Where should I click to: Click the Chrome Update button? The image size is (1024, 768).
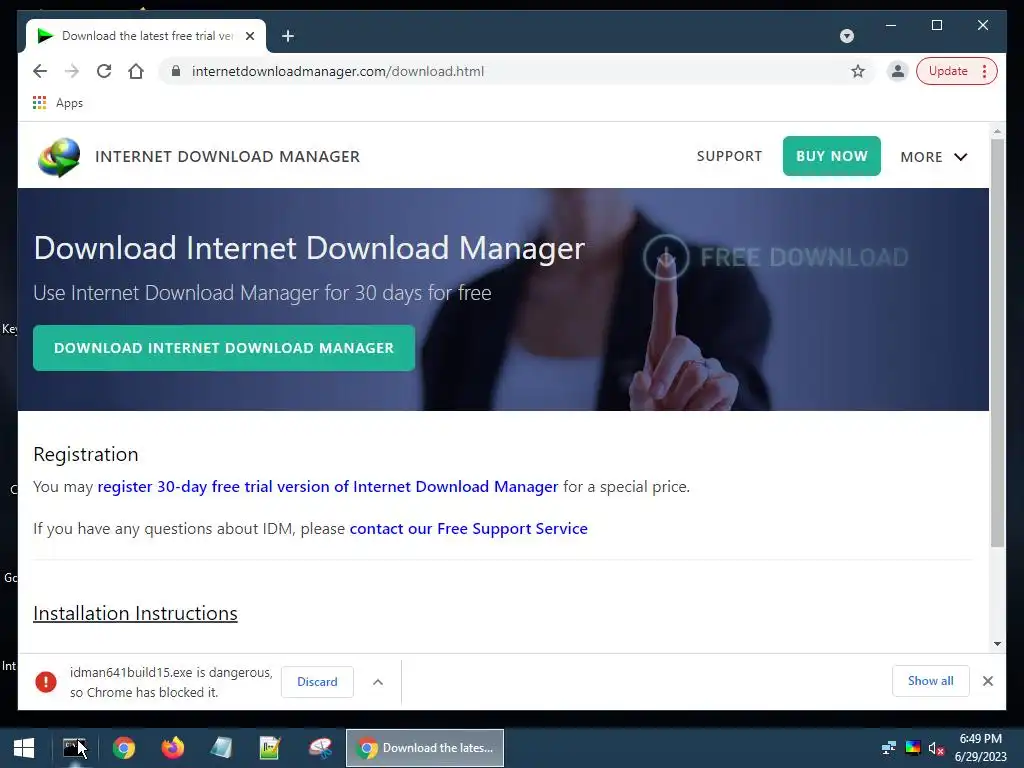pos(948,71)
